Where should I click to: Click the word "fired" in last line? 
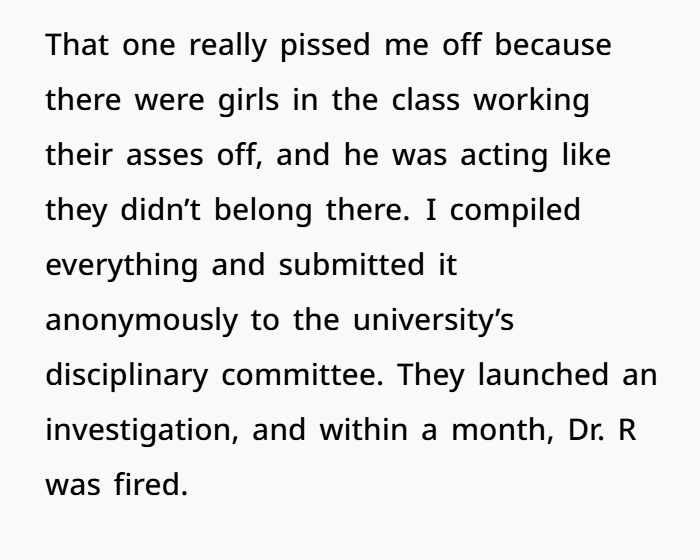pos(147,484)
